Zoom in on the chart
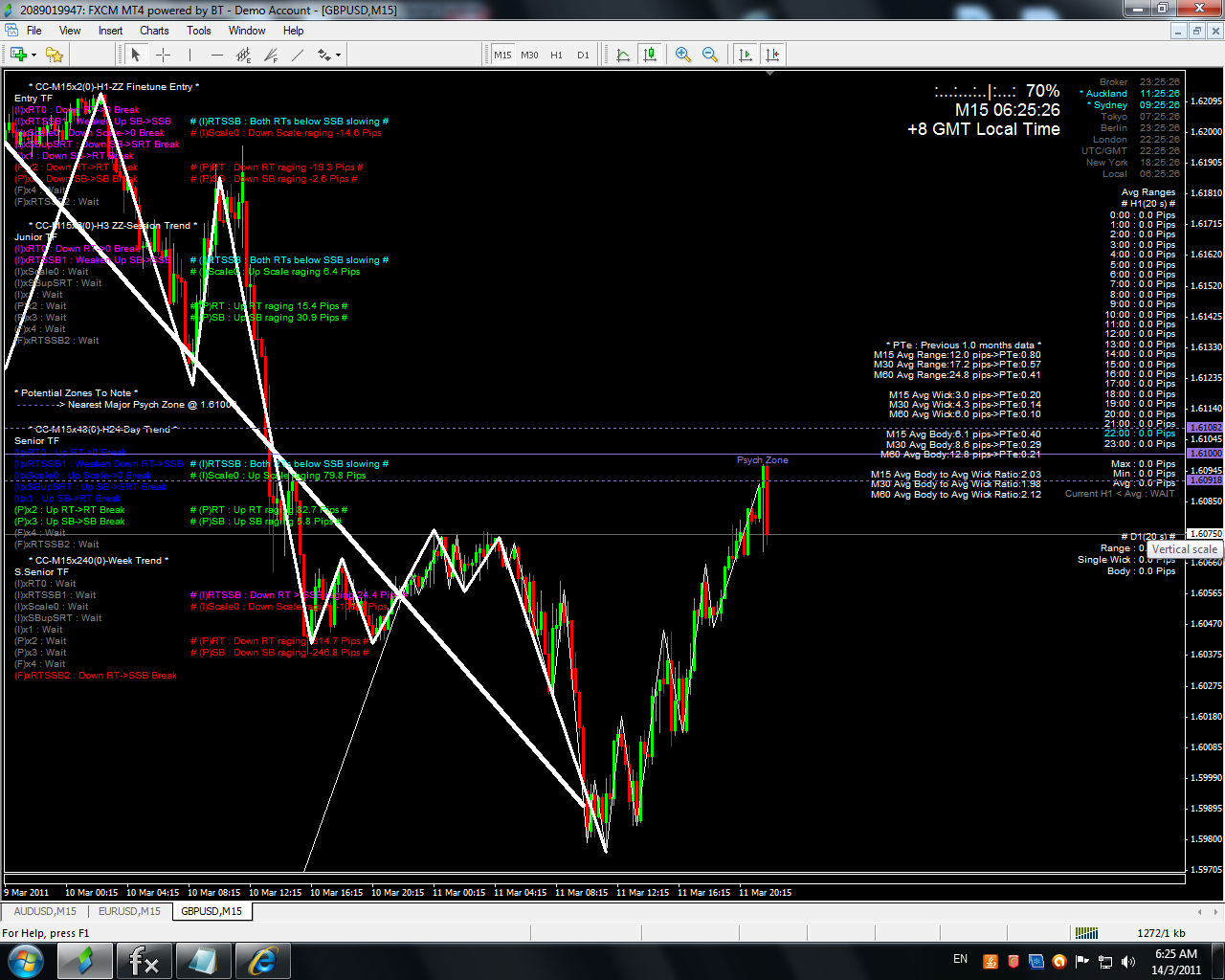Image resolution: width=1225 pixels, height=980 pixels. pyautogui.click(x=683, y=55)
